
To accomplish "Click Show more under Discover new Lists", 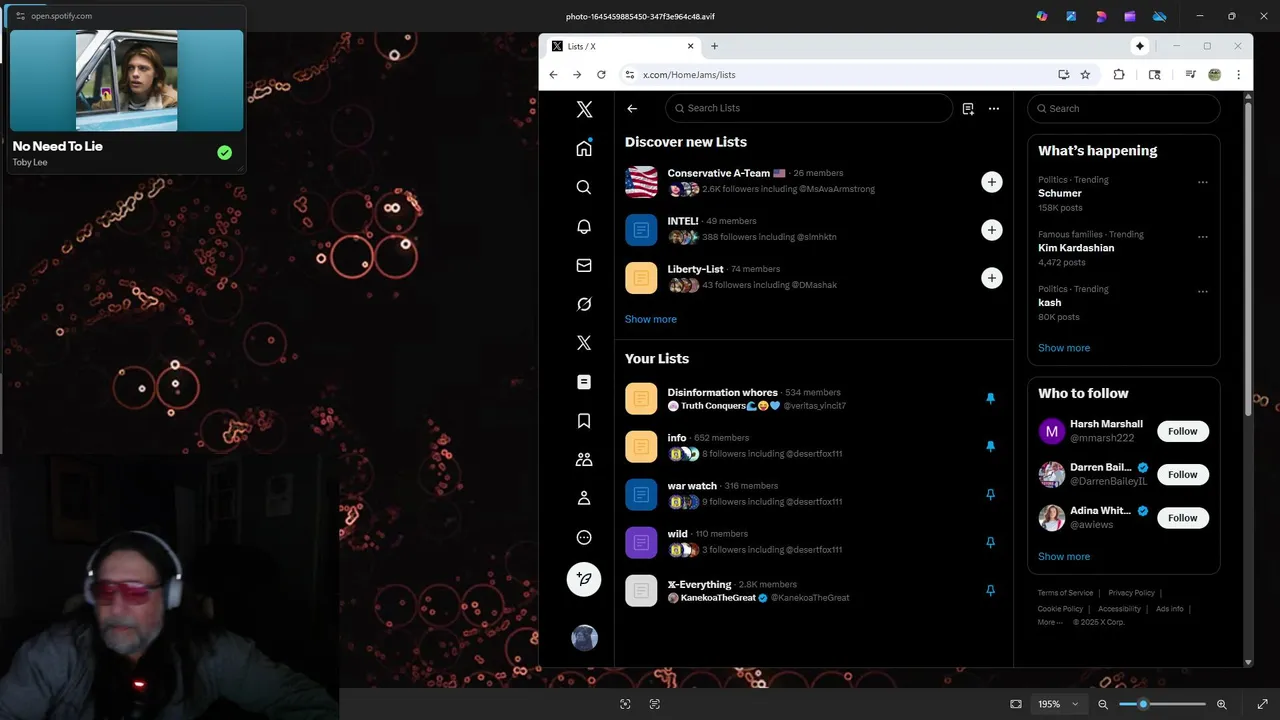I will click(x=651, y=319).
